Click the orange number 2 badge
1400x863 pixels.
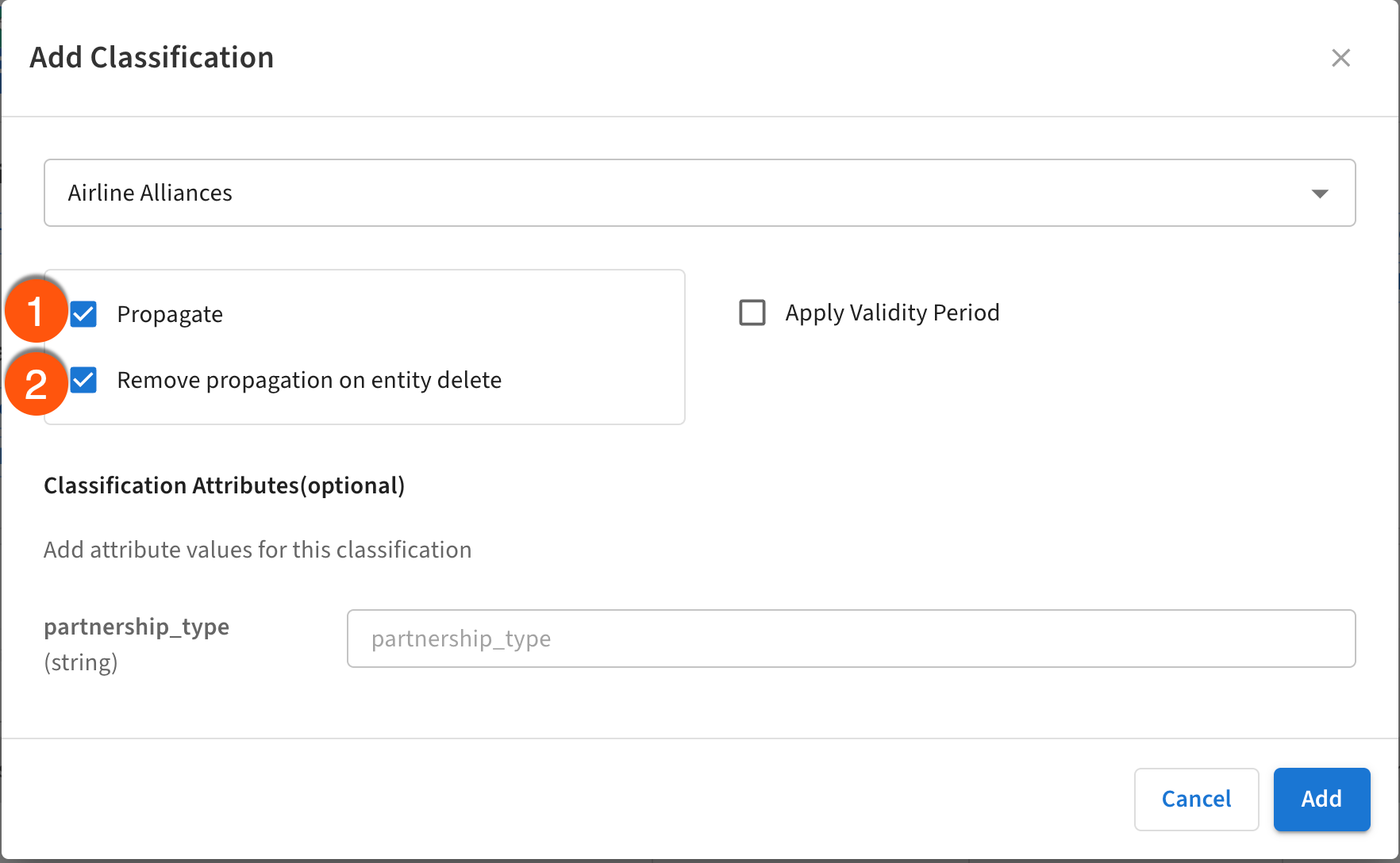click(36, 384)
